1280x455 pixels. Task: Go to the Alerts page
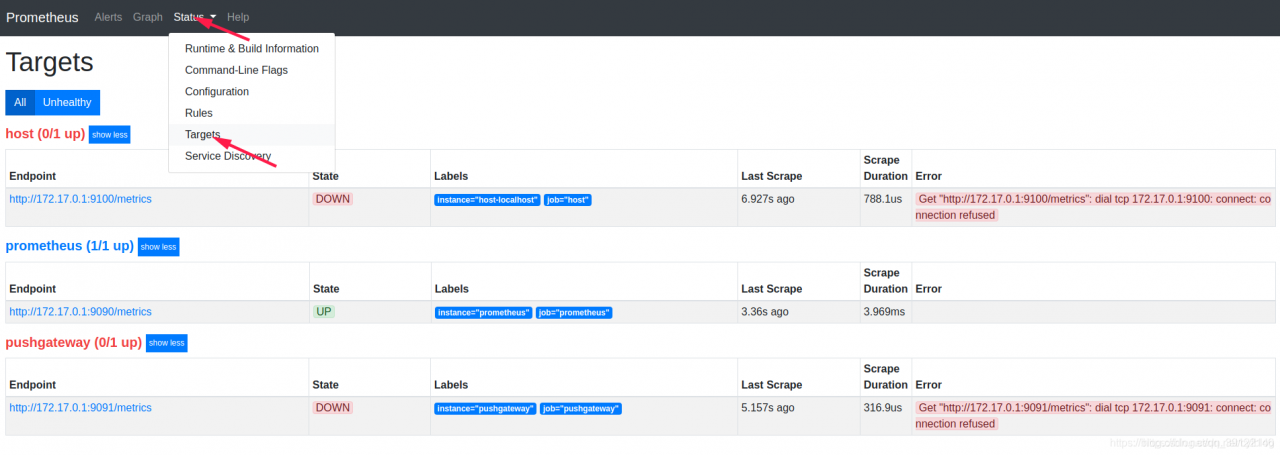pos(108,17)
